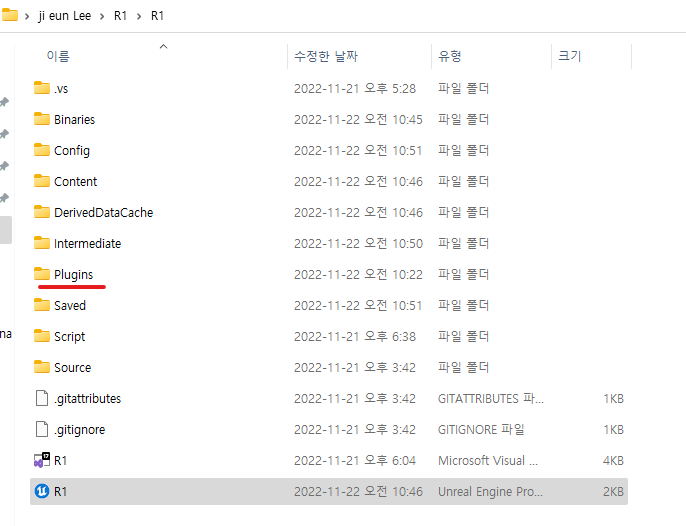This screenshot has height=526, width=686.
Task: Click Intermediate modified date 오전 10:50
Action: point(358,244)
